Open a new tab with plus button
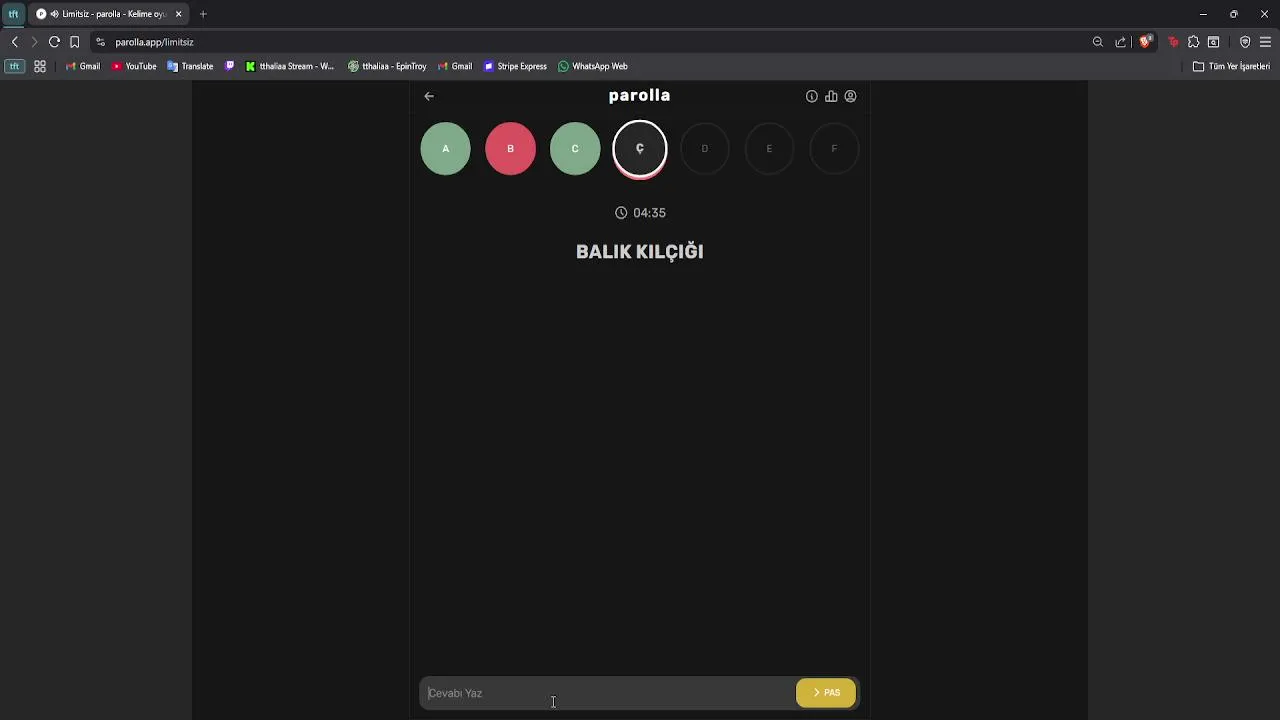 (x=203, y=14)
